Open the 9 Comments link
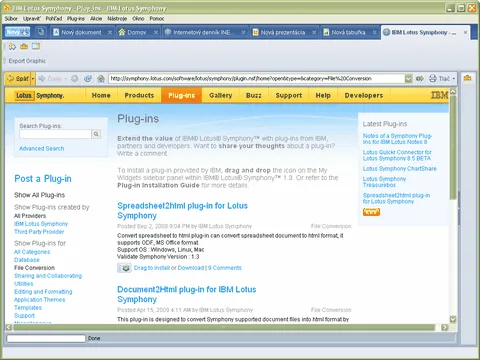Screen dimensions: 480x360 pyautogui.click(x=225, y=268)
